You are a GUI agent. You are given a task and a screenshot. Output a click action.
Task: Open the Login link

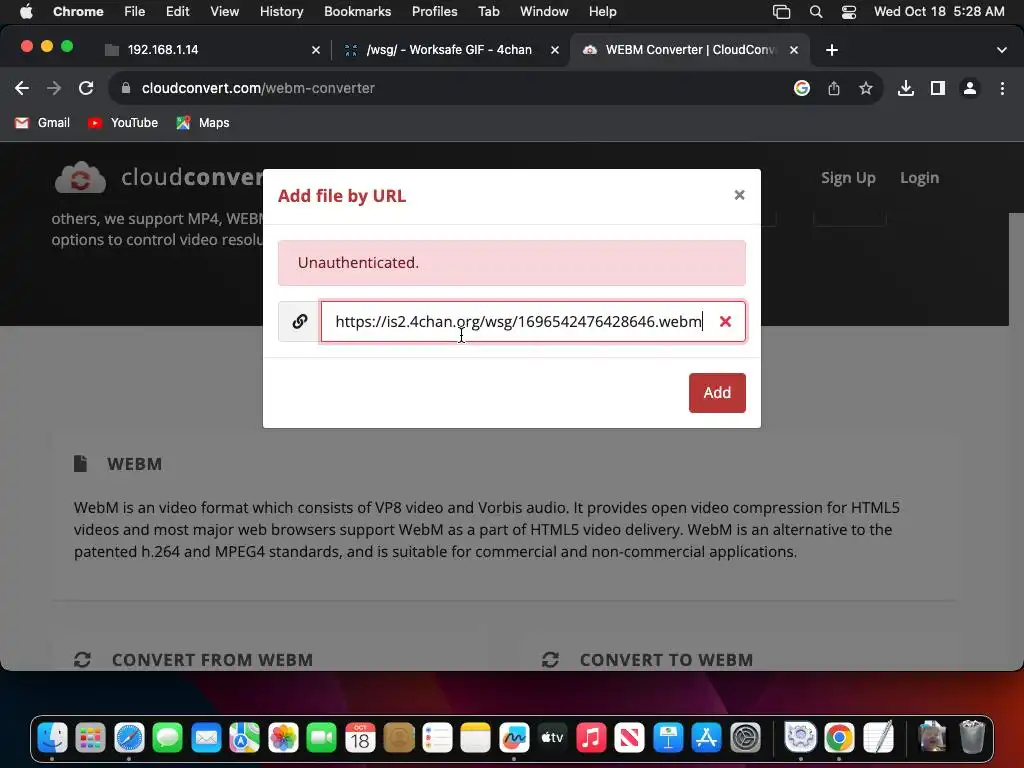919,178
